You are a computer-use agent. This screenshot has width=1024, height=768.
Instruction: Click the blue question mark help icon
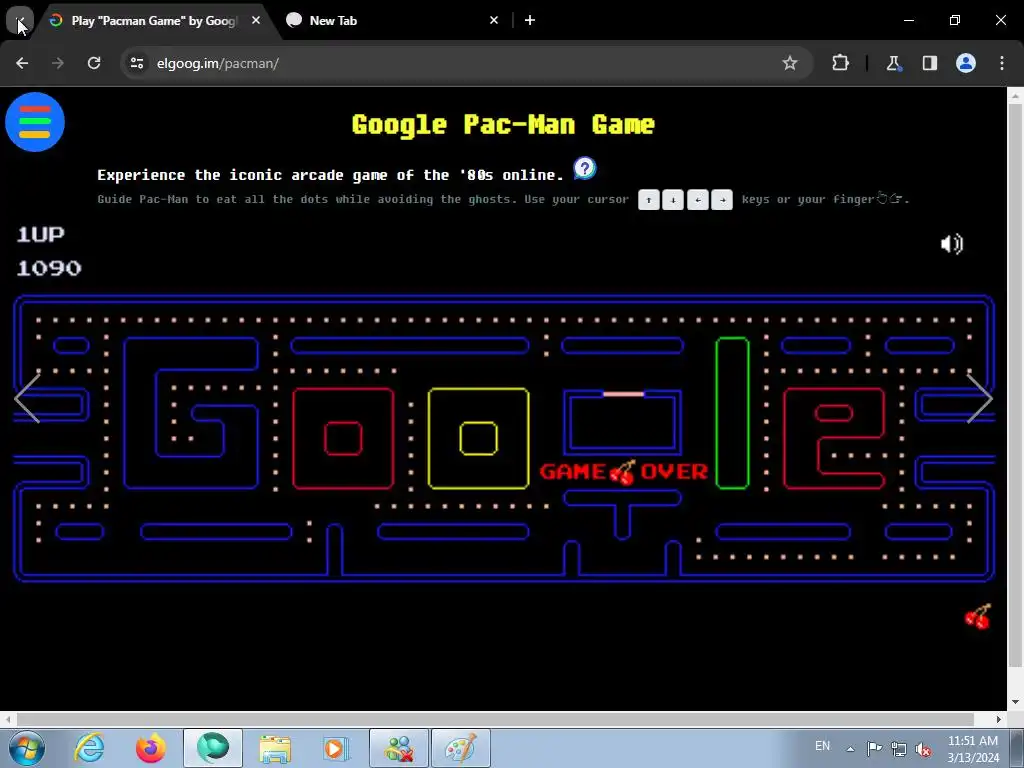click(584, 168)
